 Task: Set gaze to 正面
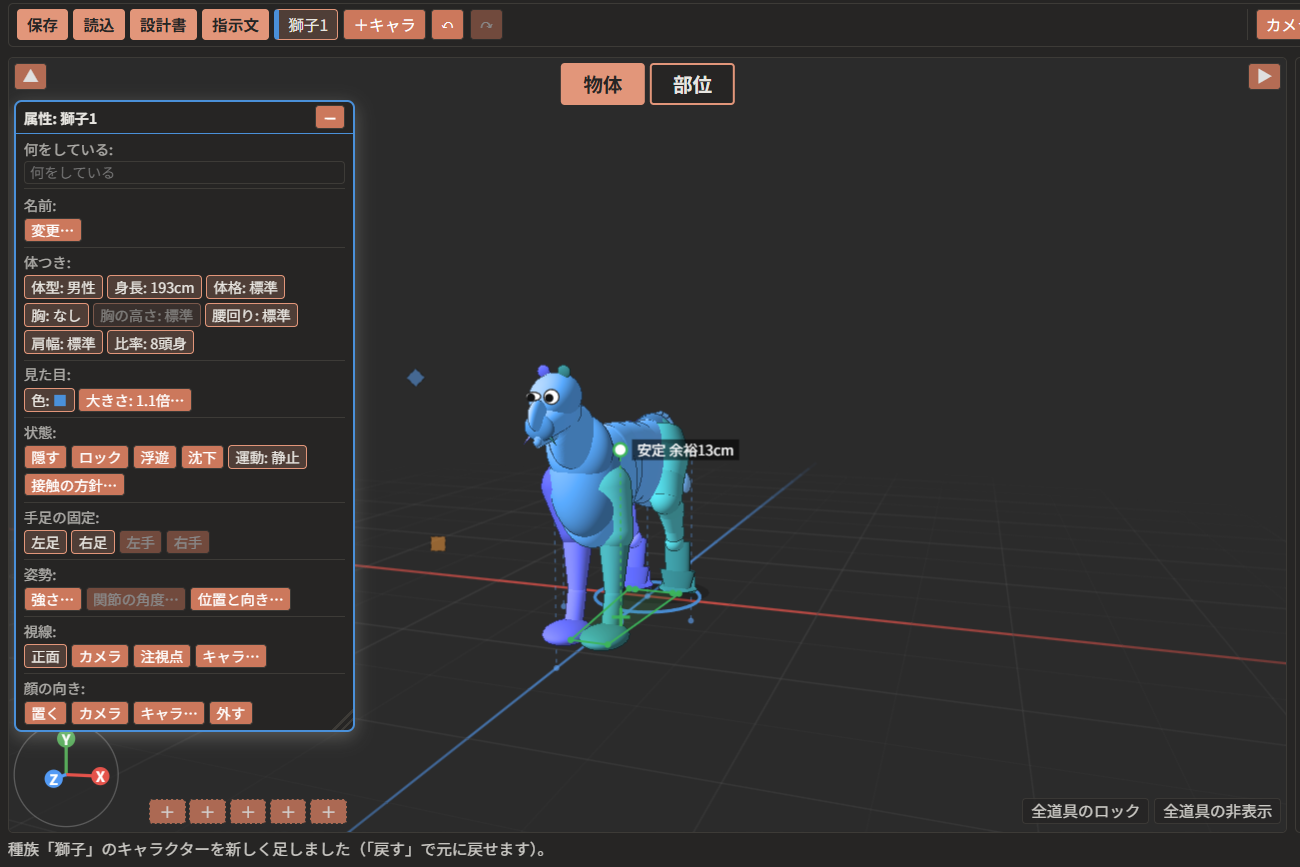(x=45, y=657)
